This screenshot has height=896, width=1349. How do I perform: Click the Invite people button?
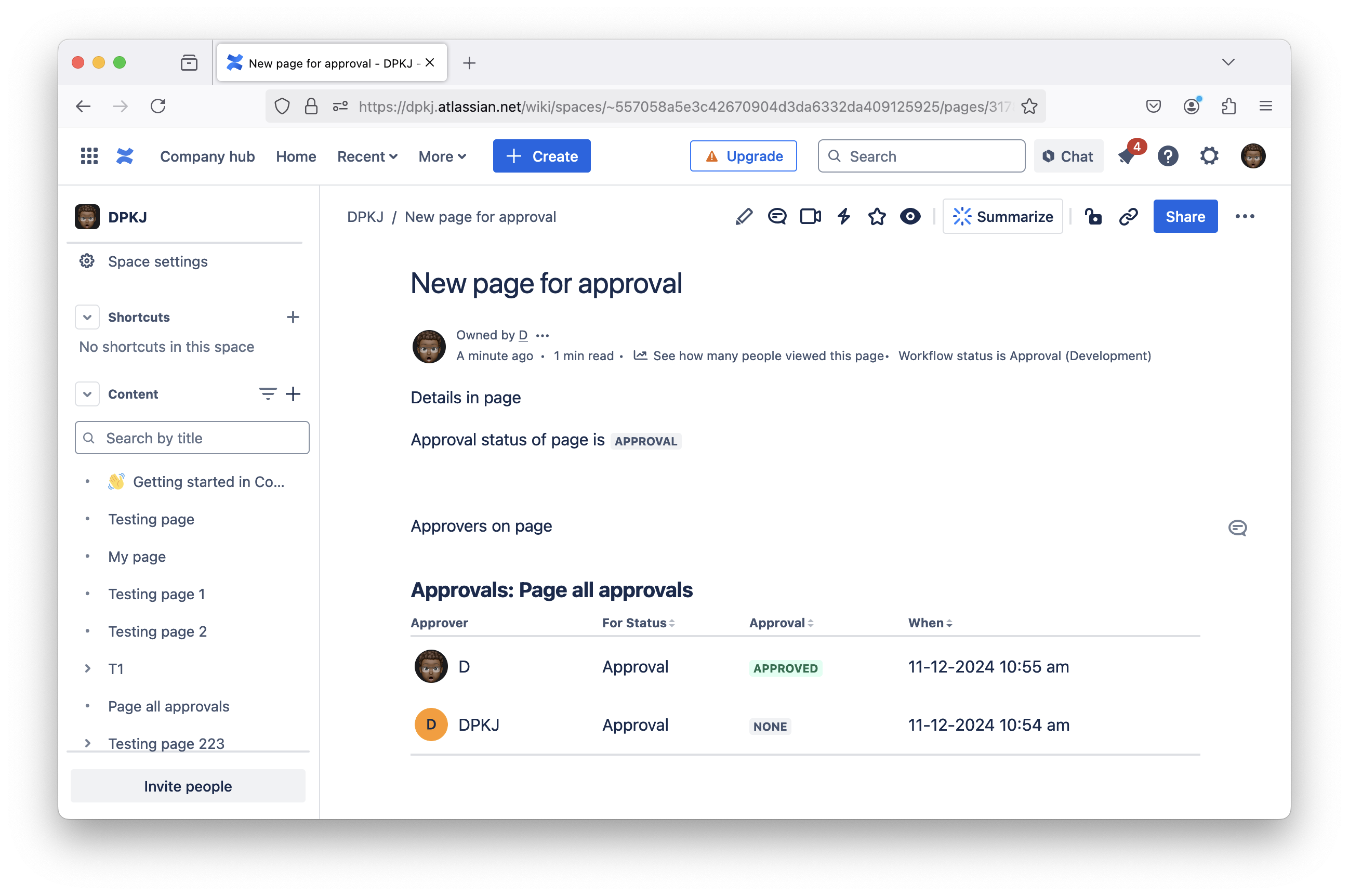188,786
